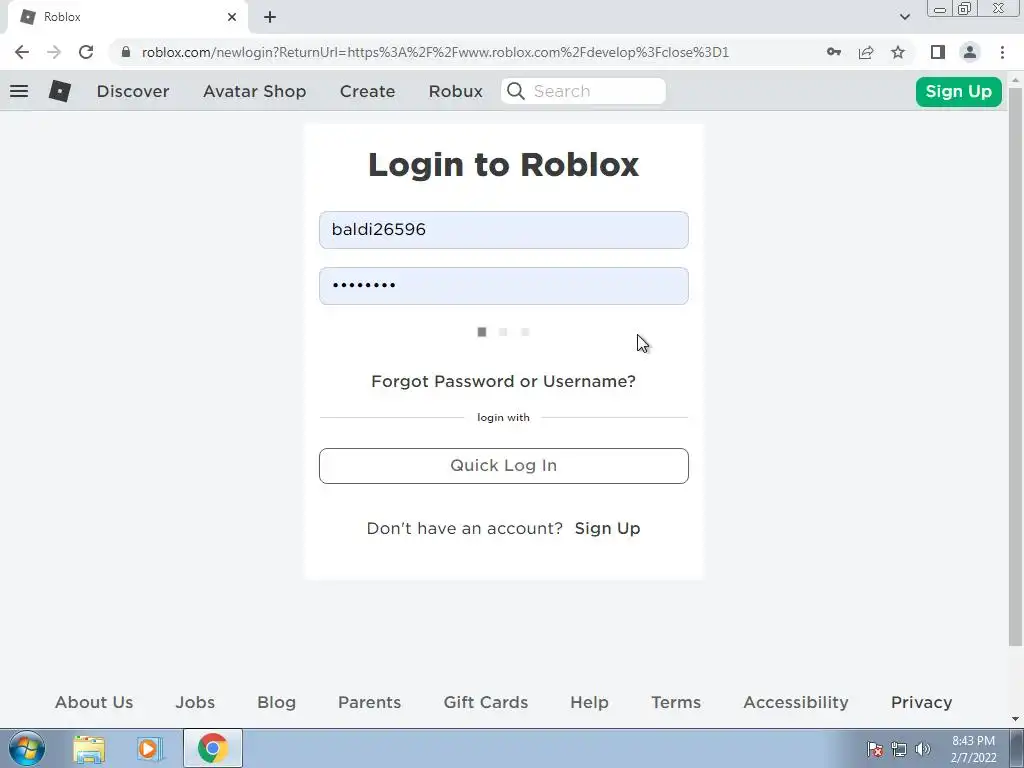The width and height of the screenshot is (1024, 768).
Task: Click the Chrome taskbar icon
Action: pos(213,748)
